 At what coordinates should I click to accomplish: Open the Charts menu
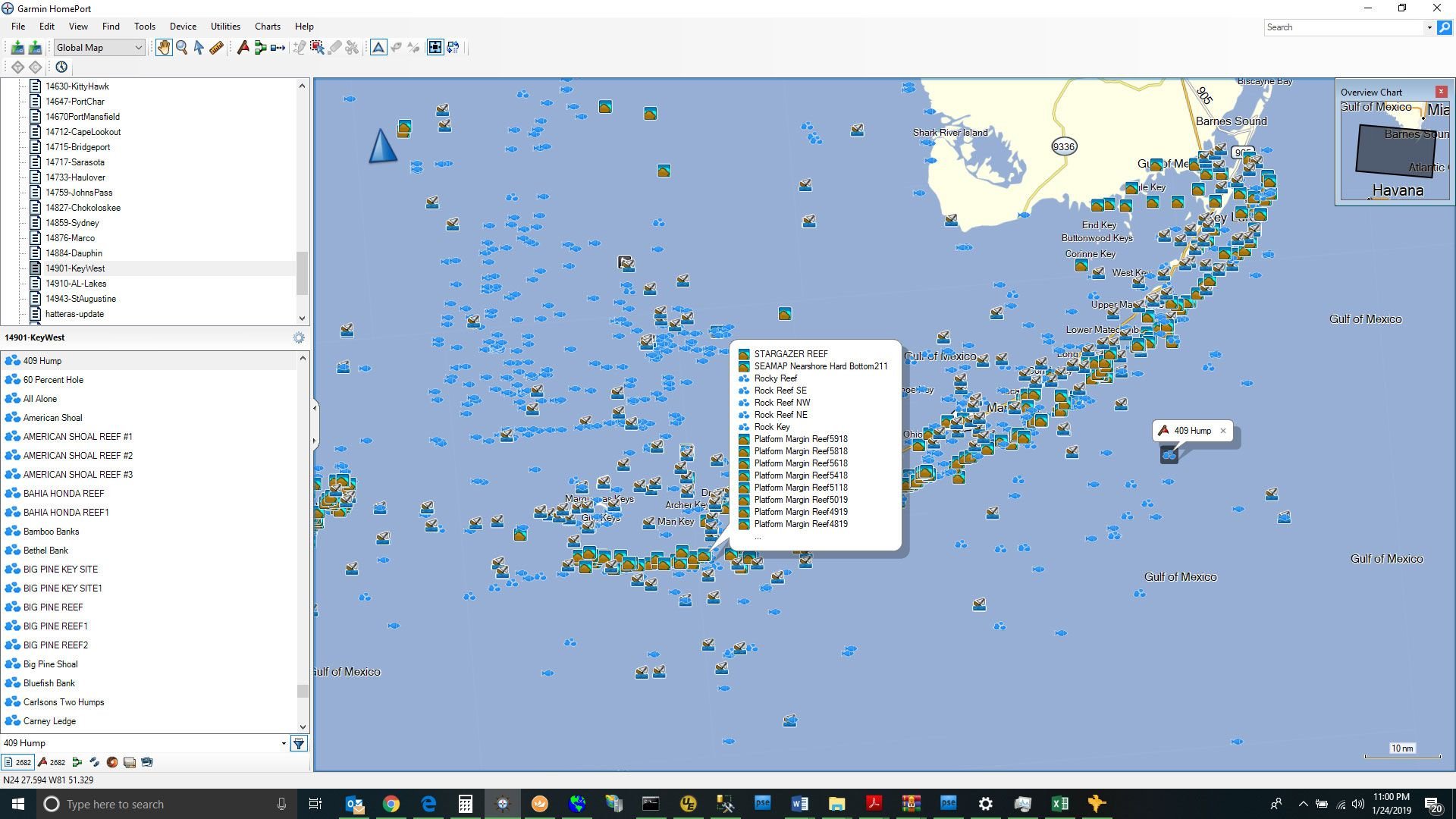(268, 27)
